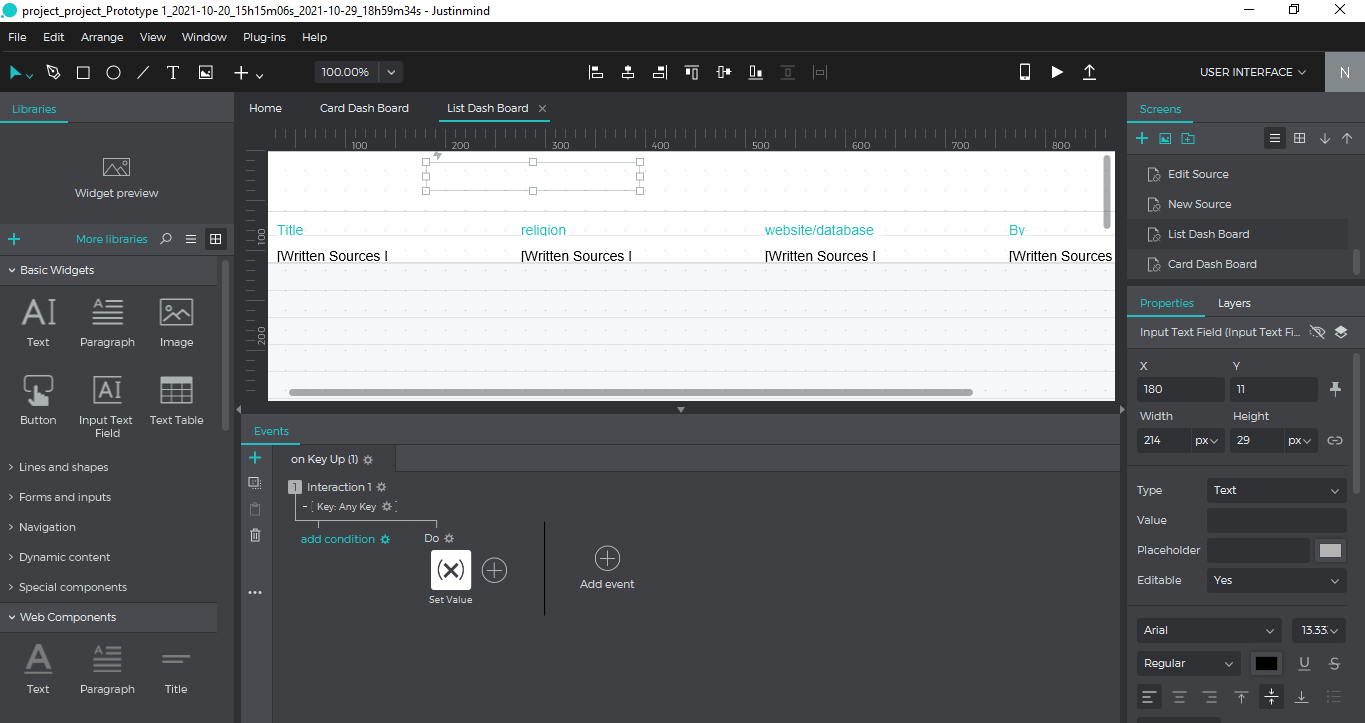Open the zoom level dropdown

tap(391, 72)
